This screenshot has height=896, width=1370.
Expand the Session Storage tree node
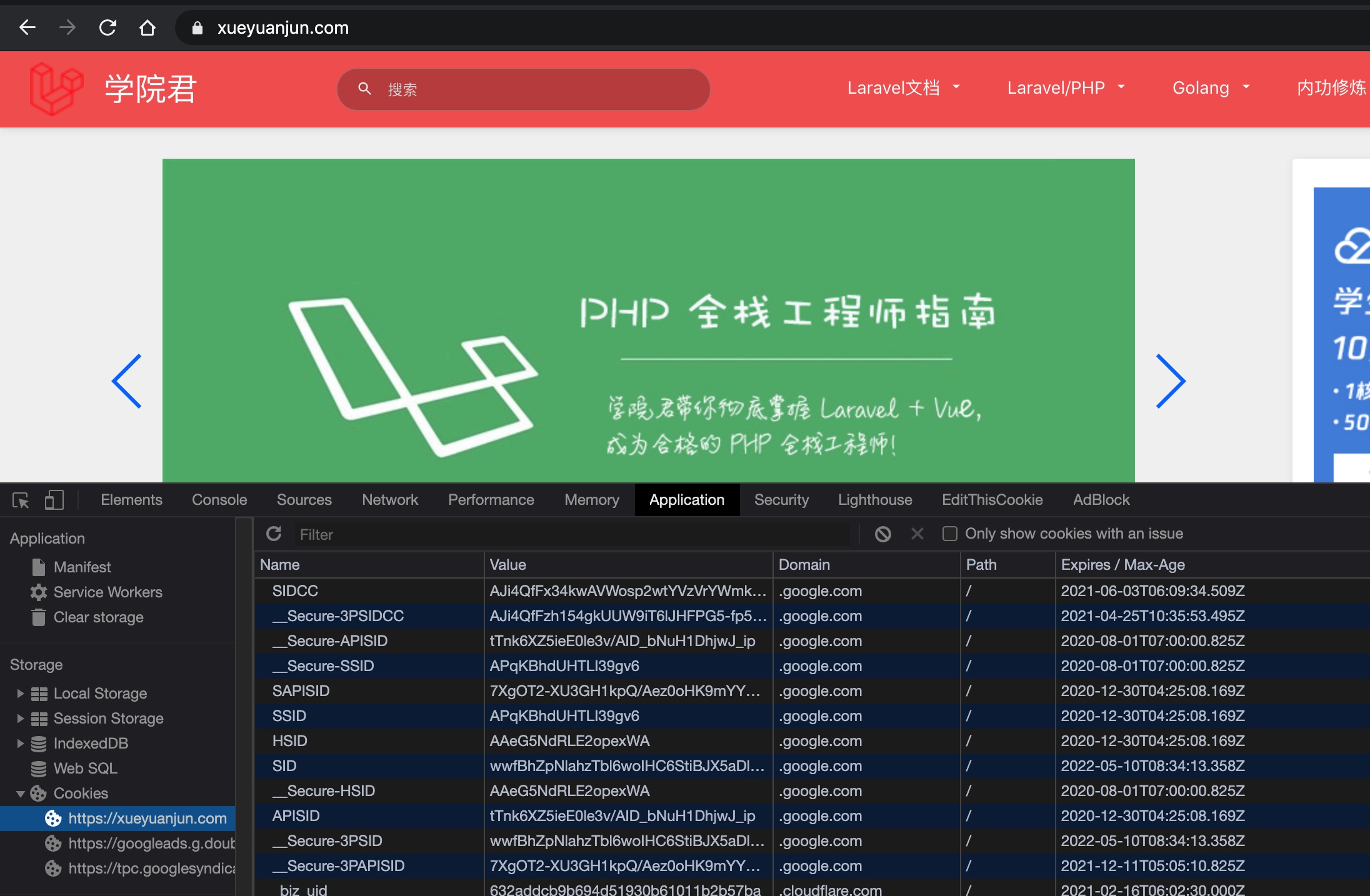click(20, 719)
